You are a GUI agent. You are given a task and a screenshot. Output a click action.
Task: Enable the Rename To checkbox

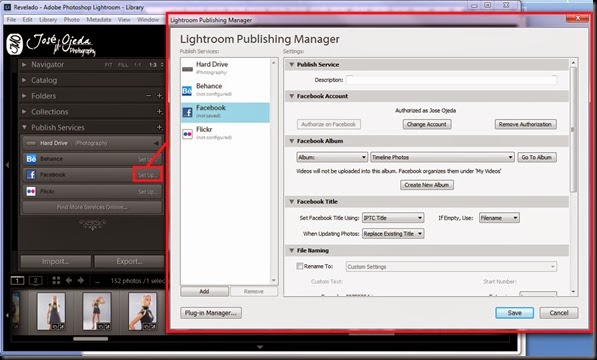click(x=300, y=266)
